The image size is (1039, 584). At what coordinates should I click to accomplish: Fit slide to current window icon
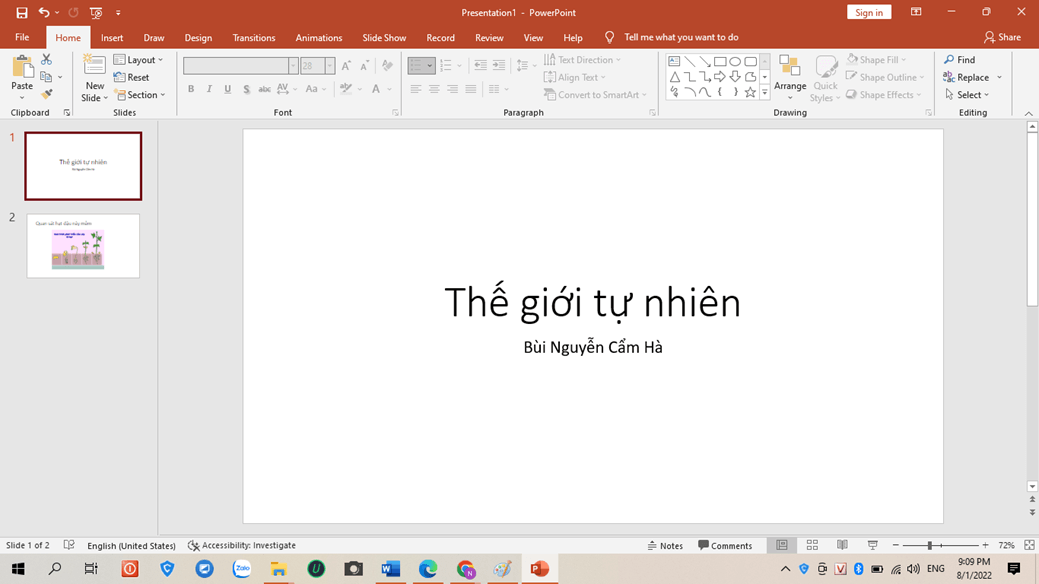pyautogui.click(x=1029, y=545)
